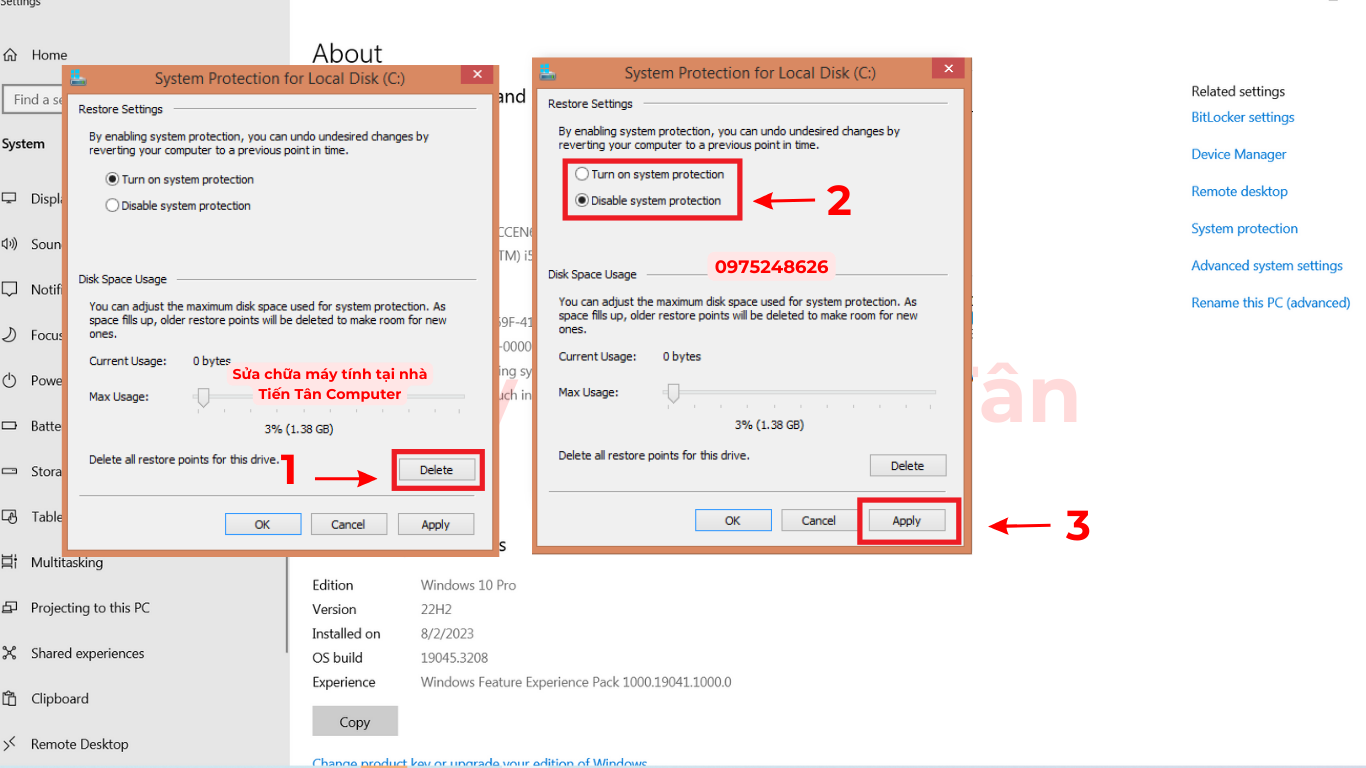Click the Find a setting search box
The image size is (1366, 768).
tap(33, 100)
